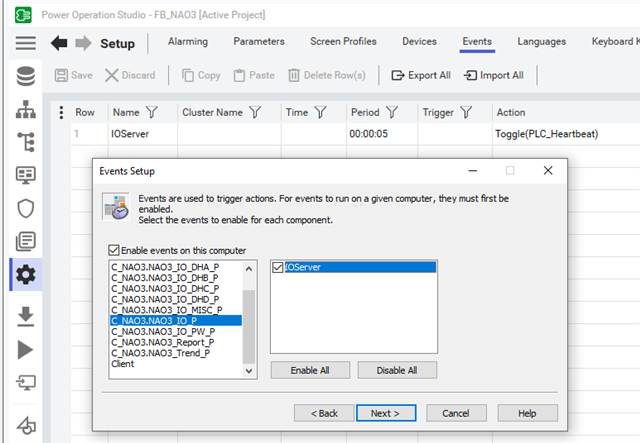Click the 00:00:05 period cell

[x=382, y=134]
